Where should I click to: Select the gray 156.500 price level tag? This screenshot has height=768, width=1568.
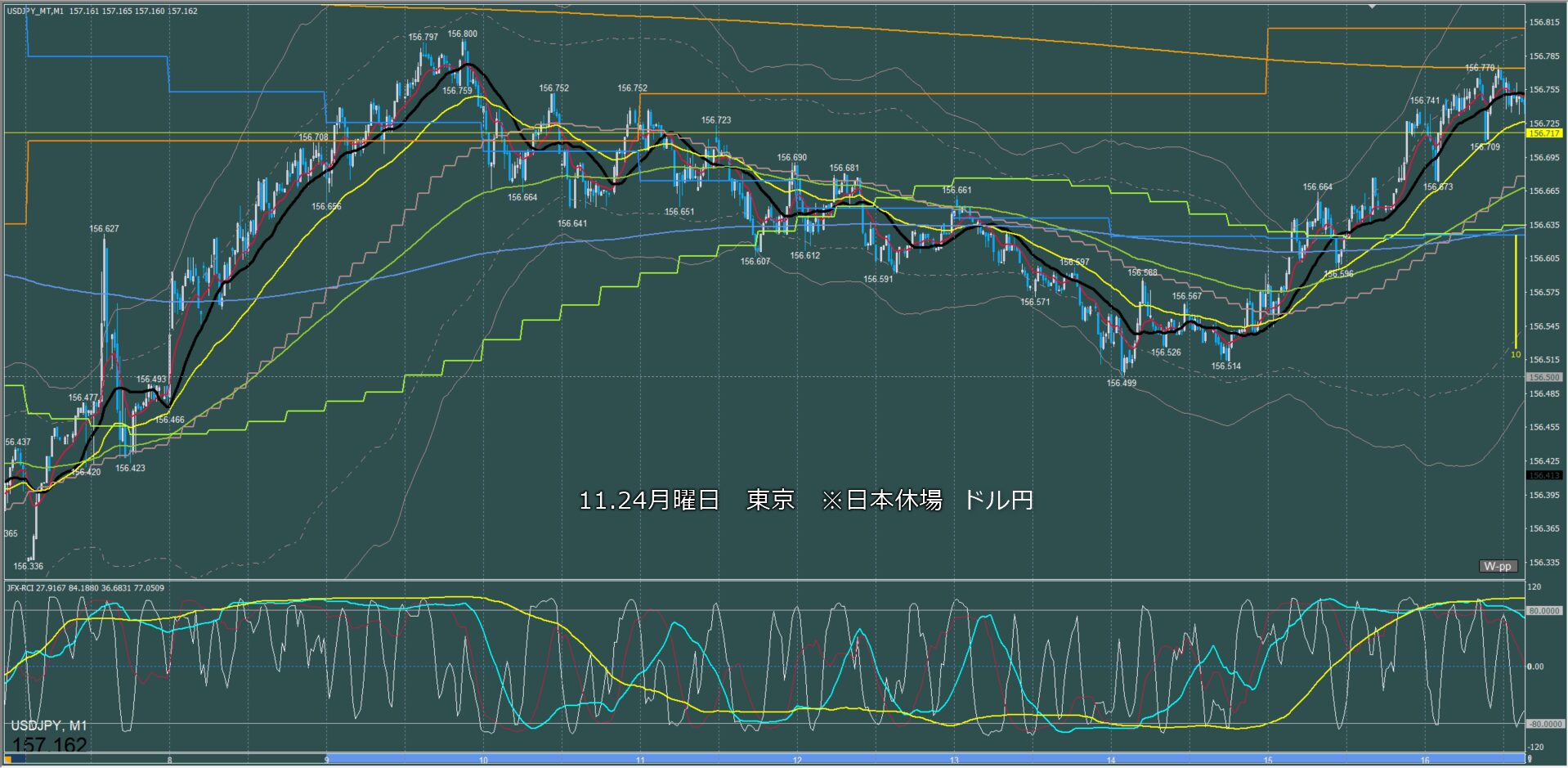(x=1544, y=377)
